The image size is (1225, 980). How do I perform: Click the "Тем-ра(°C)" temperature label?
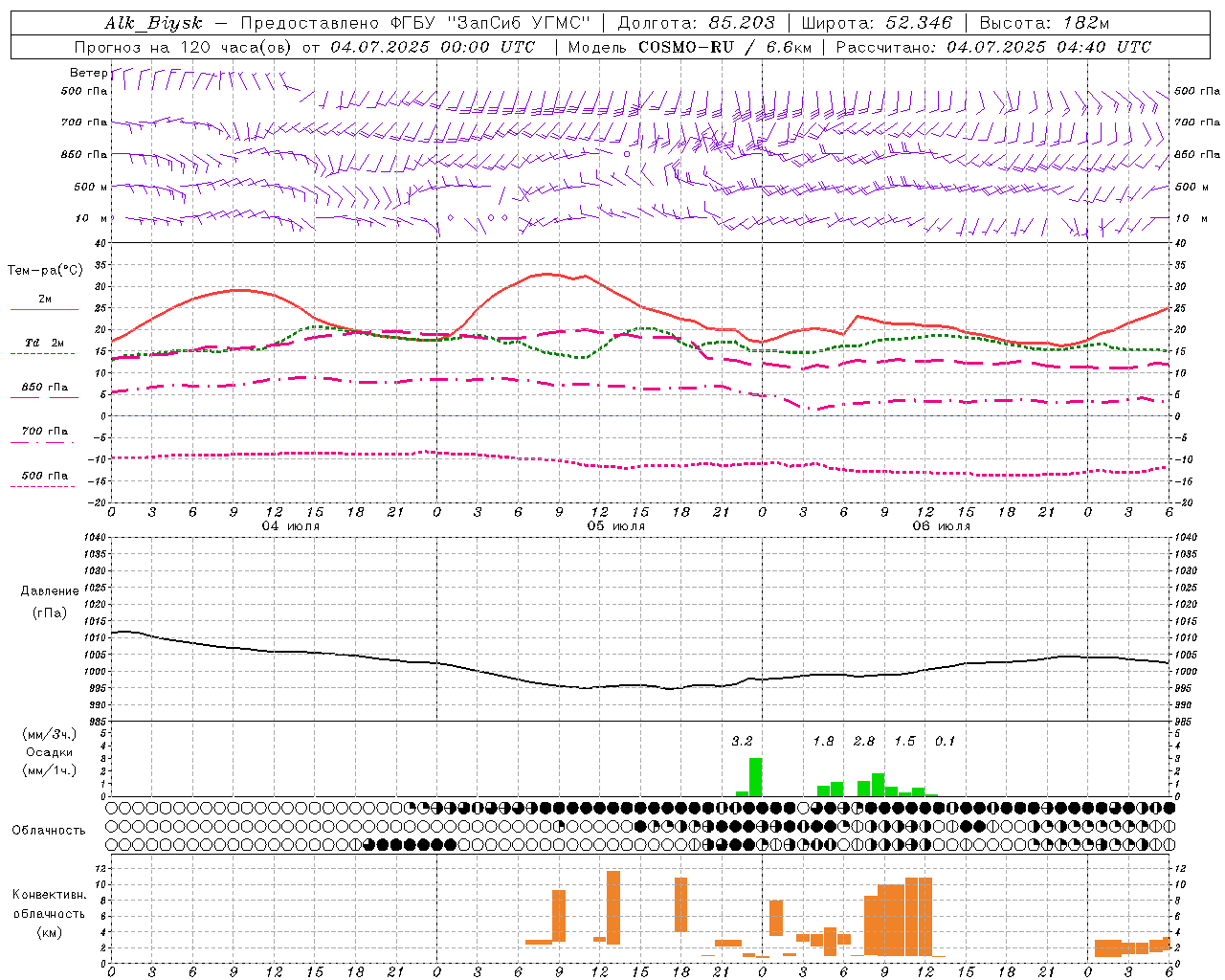click(45, 271)
